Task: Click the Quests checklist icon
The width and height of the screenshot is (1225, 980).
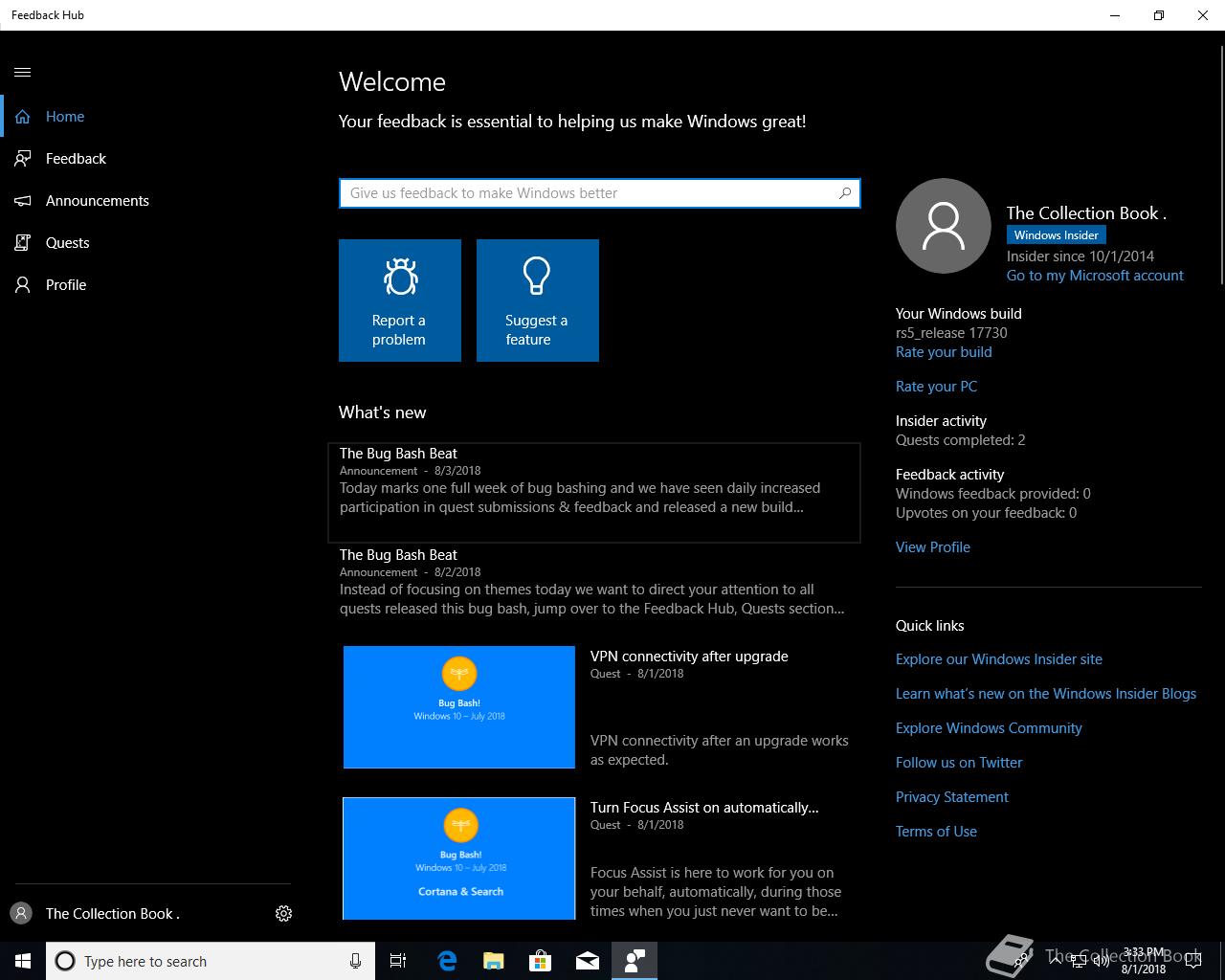Action: (x=23, y=243)
